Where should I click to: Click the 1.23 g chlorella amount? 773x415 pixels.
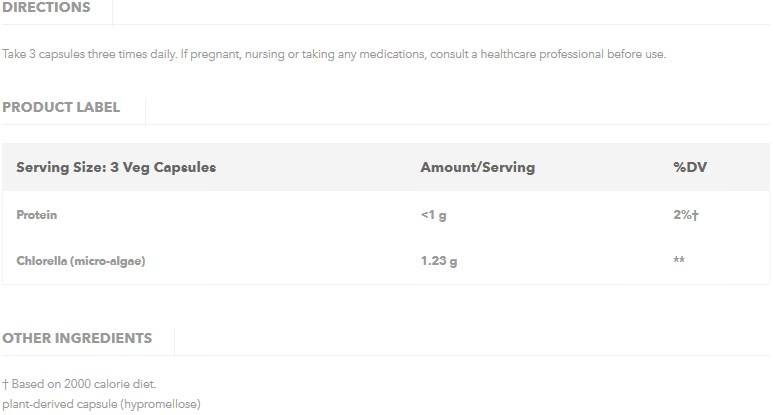point(439,261)
